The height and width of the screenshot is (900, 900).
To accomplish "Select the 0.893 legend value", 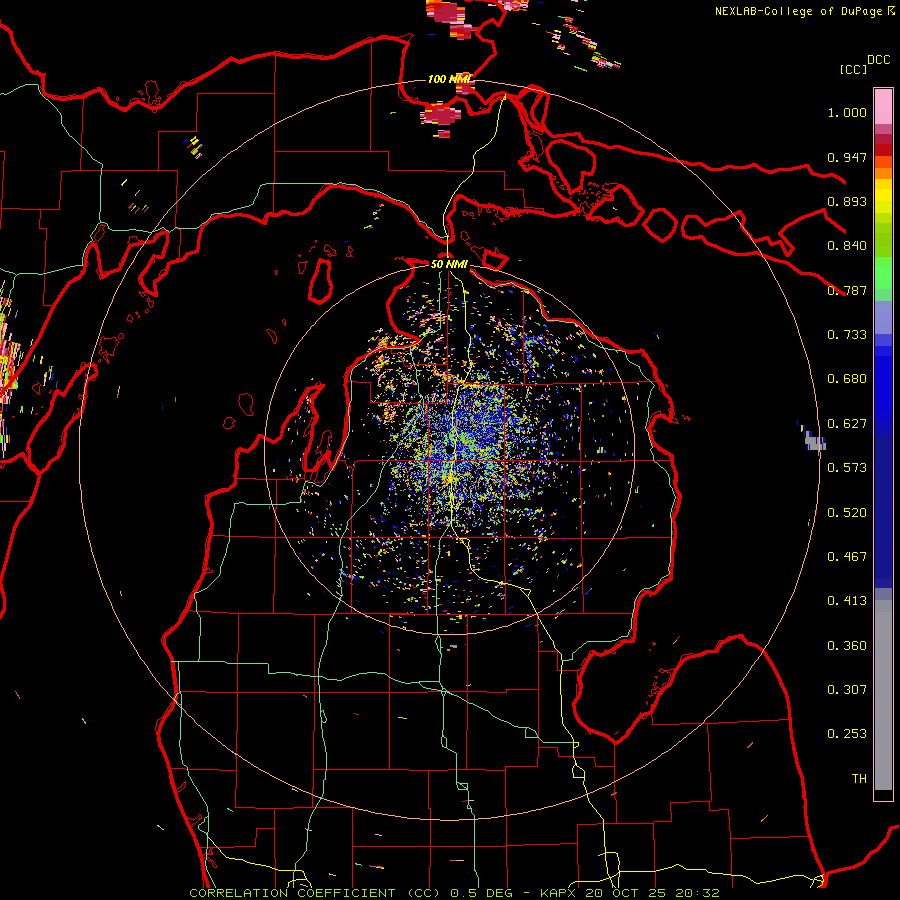I will 847,201.
